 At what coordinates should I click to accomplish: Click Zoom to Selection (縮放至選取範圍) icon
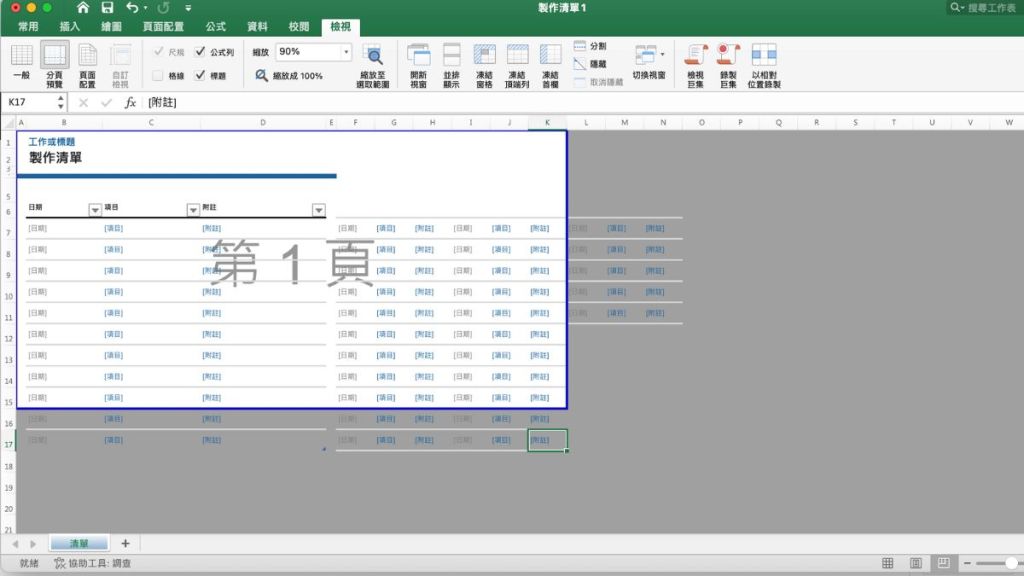(x=373, y=56)
